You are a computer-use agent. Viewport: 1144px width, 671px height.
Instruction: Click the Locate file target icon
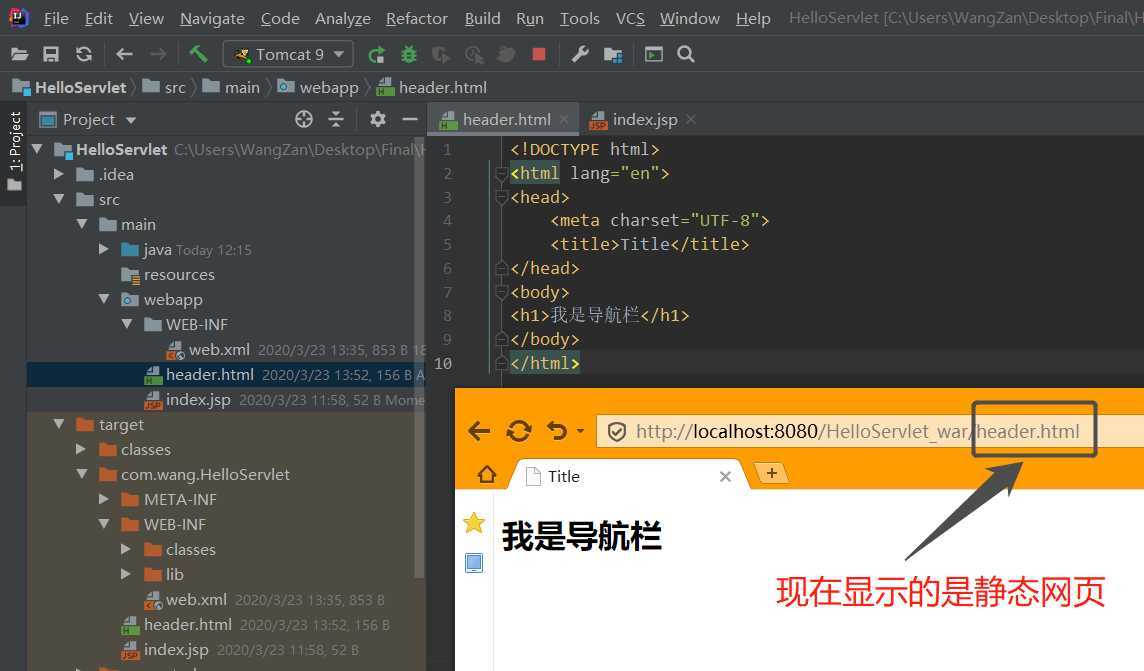tap(304, 119)
